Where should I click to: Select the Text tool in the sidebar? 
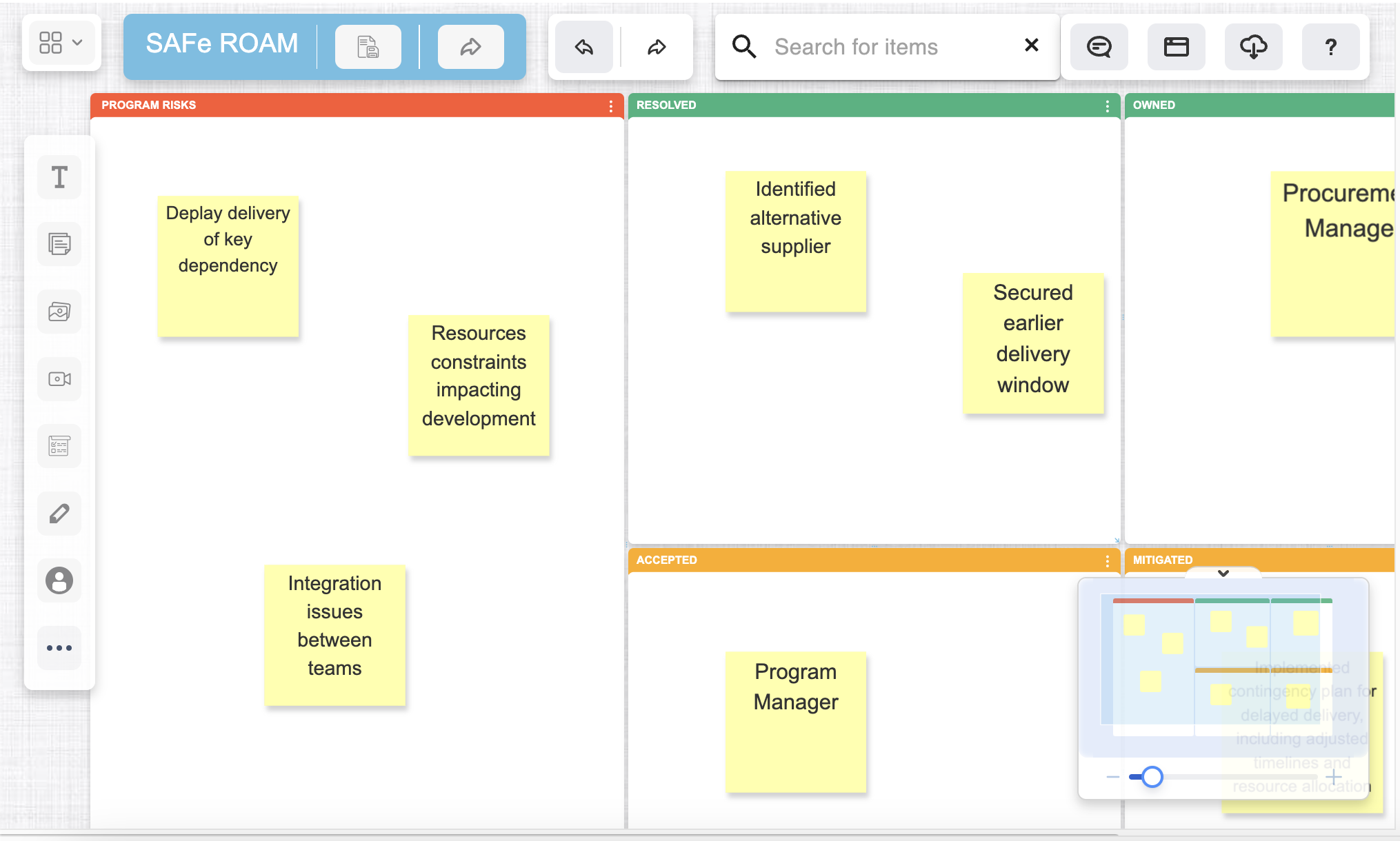coord(59,177)
